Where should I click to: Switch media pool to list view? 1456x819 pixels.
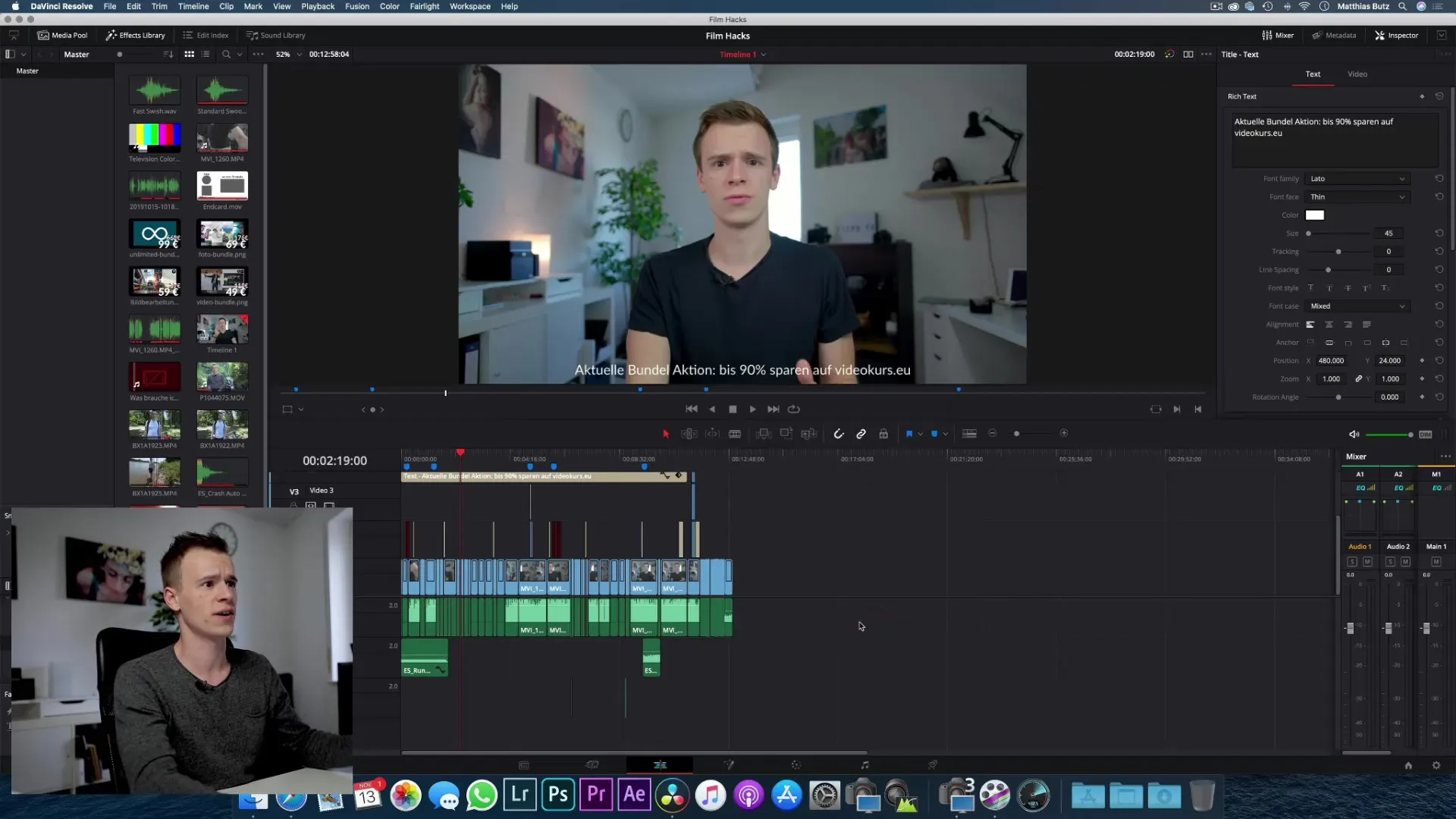(206, 55)
